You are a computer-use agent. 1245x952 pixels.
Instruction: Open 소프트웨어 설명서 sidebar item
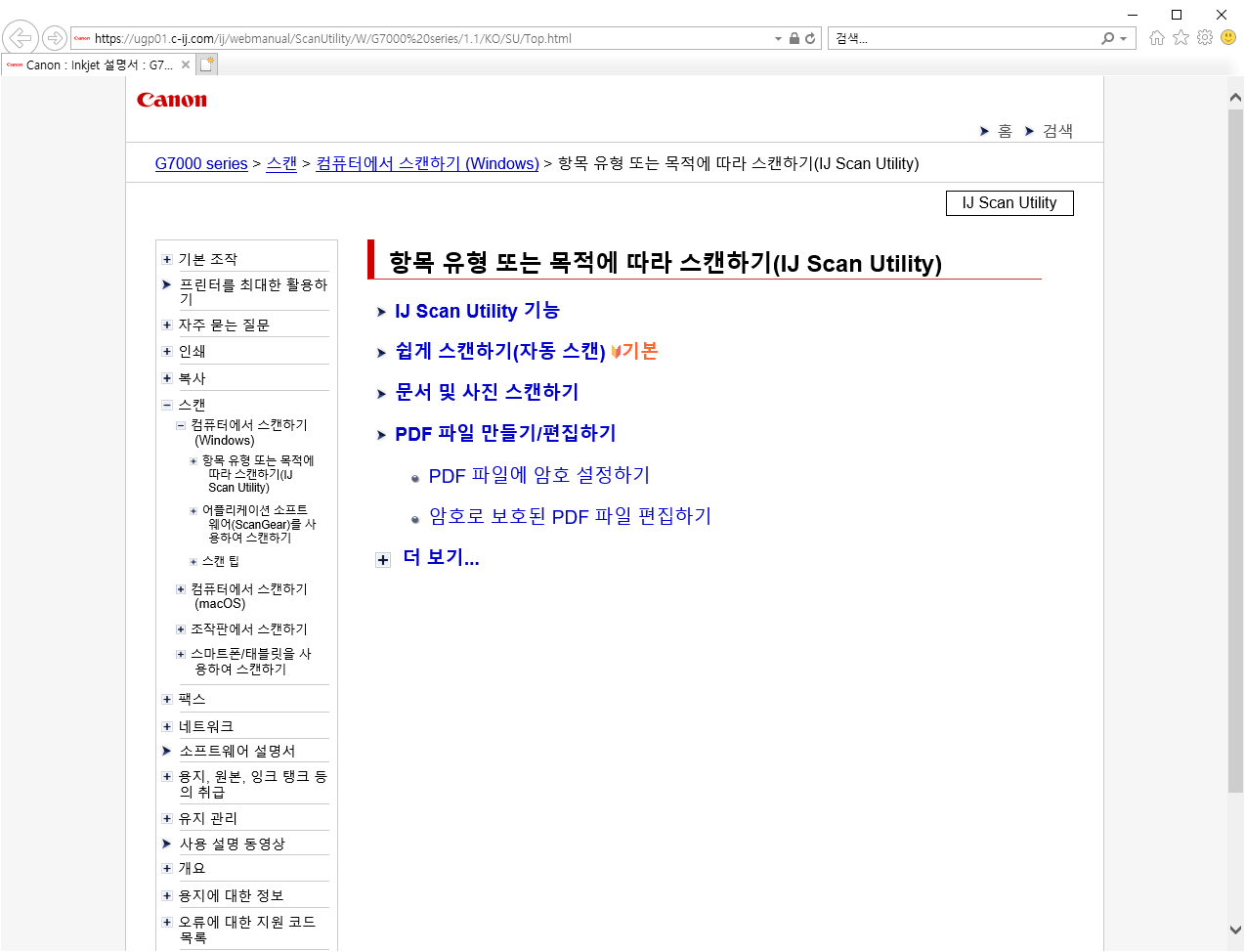coord(237,751)
